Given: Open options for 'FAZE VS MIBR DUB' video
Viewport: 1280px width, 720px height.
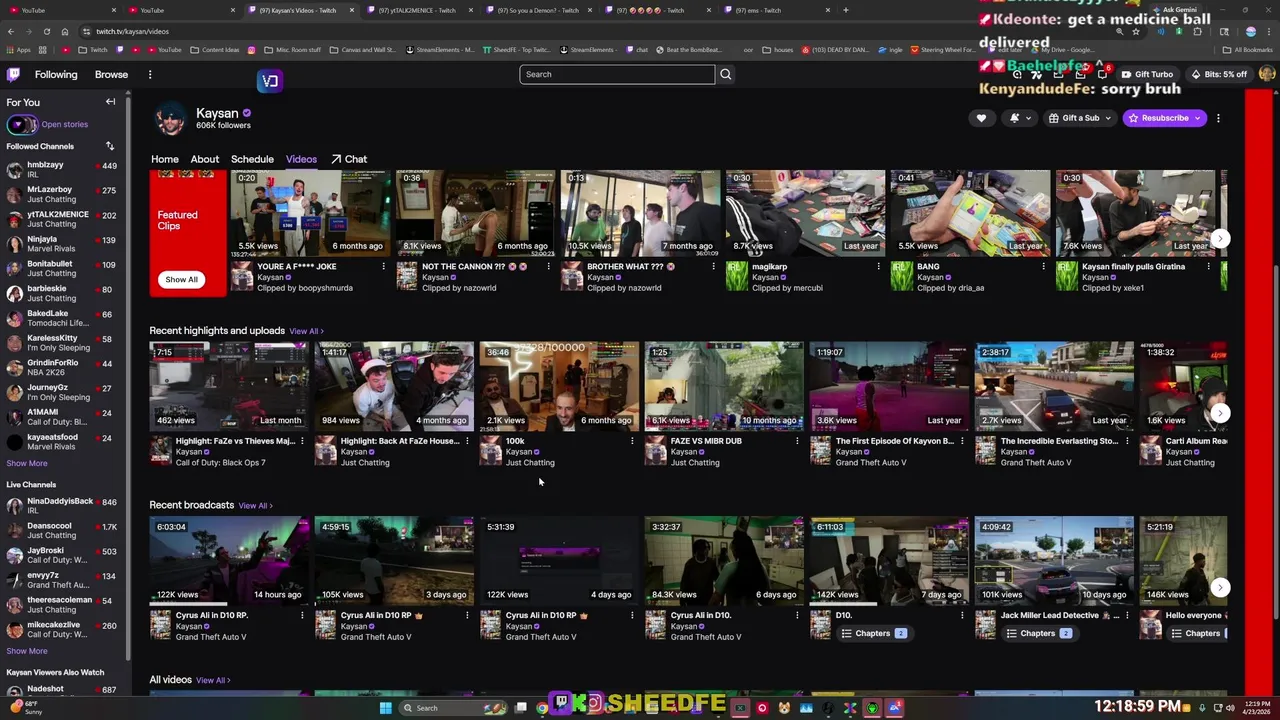Looking at the screenshot, I should [797, 441].
